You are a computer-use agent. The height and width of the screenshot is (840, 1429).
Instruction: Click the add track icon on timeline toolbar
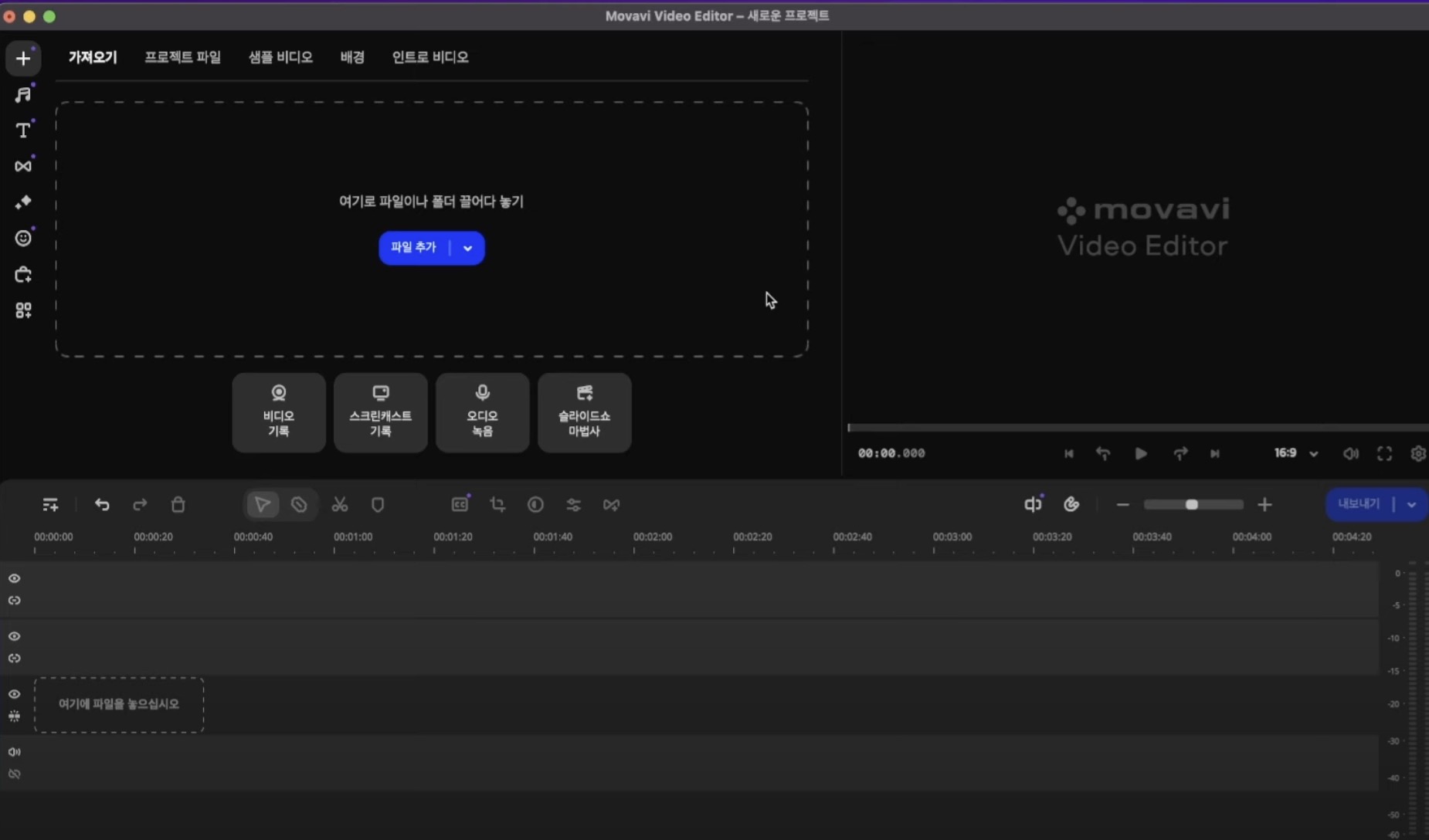[x=50, y=505]
